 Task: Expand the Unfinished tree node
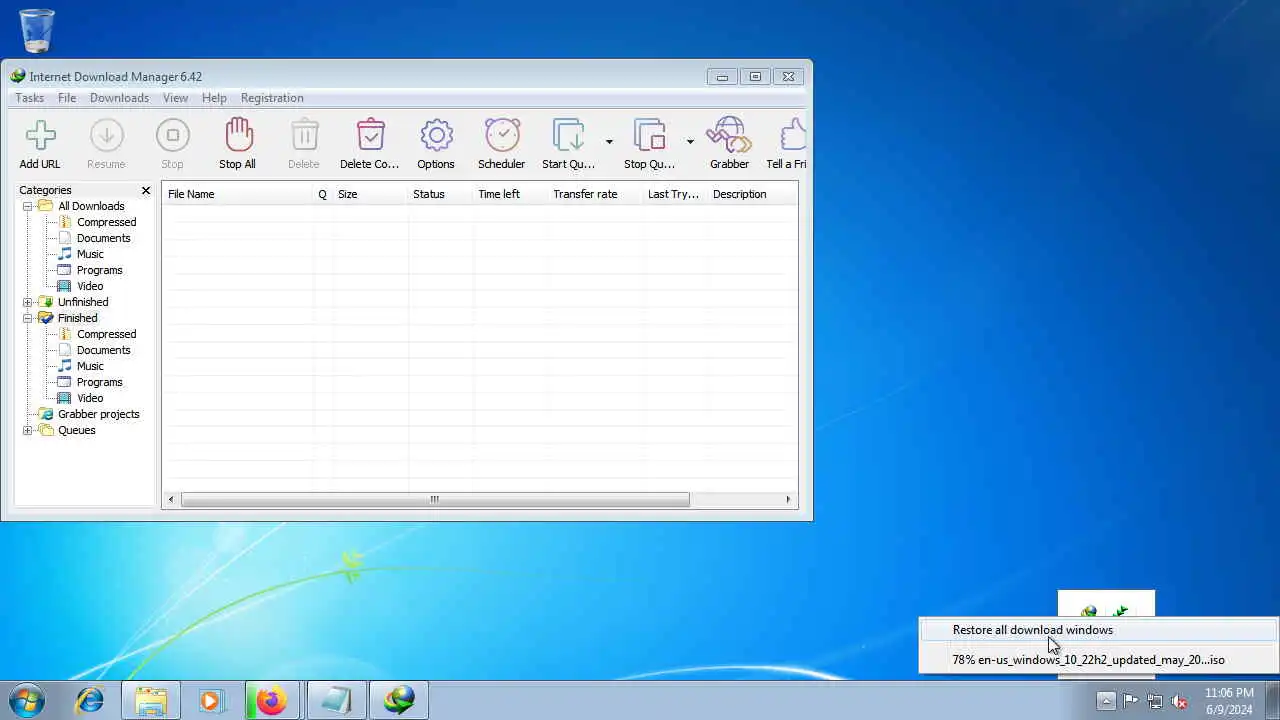28,302
